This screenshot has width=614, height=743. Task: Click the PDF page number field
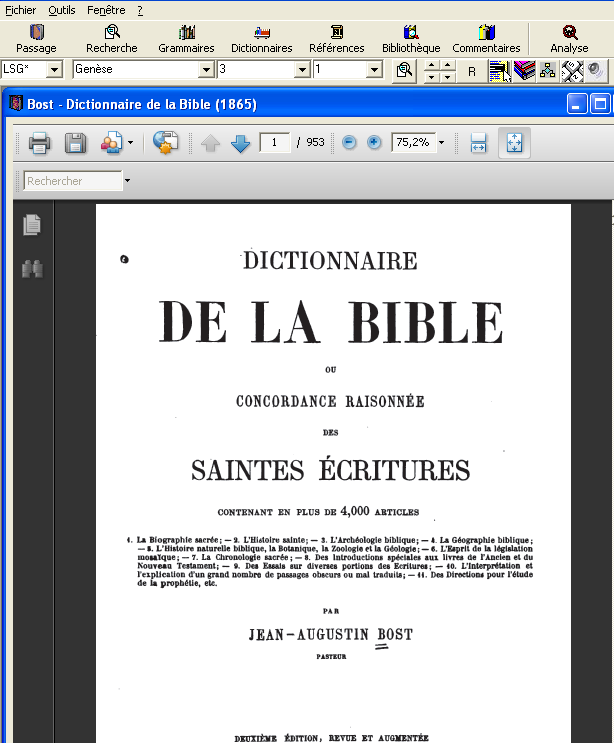(275, 142)
